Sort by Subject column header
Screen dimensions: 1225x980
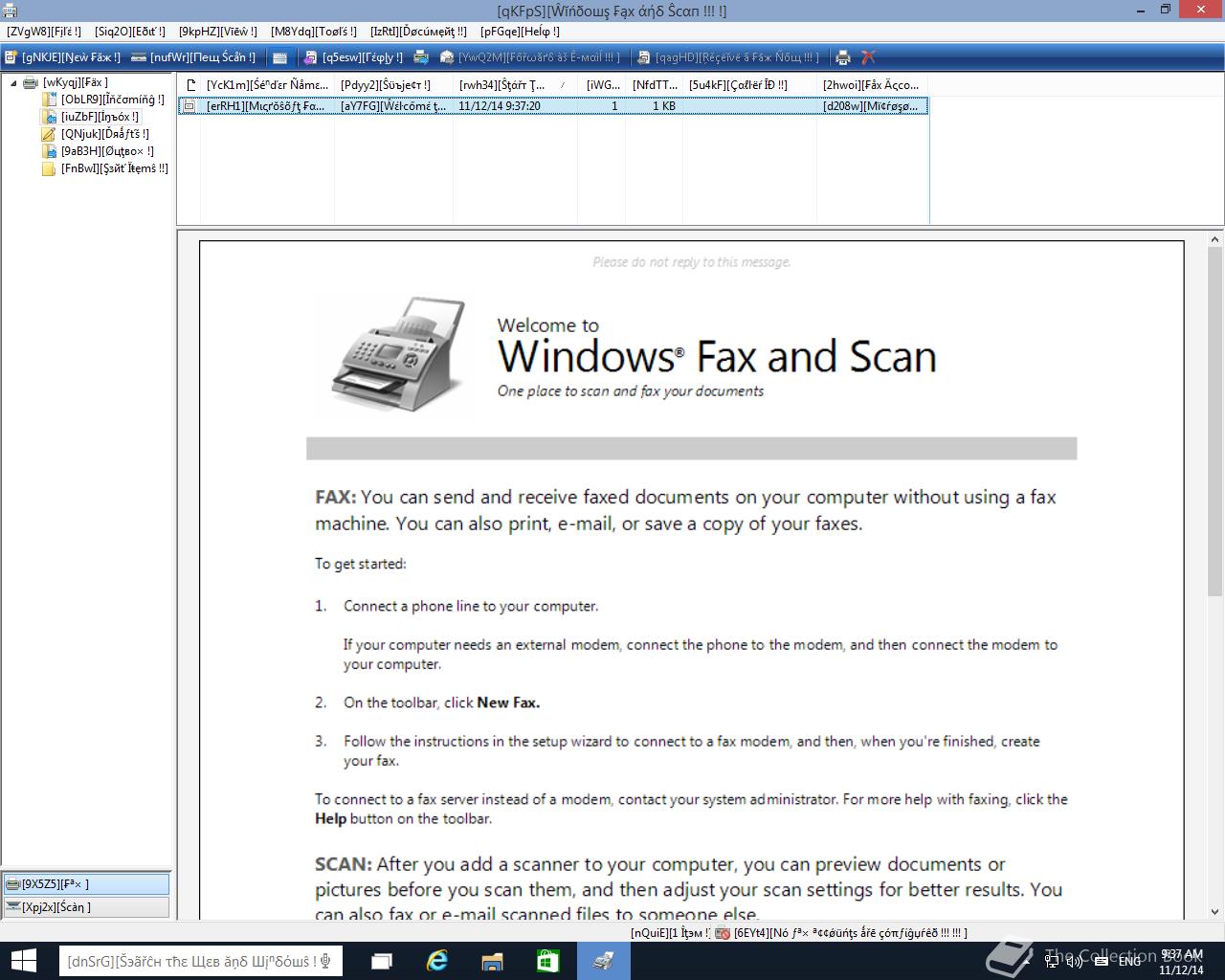pos(393,85)
